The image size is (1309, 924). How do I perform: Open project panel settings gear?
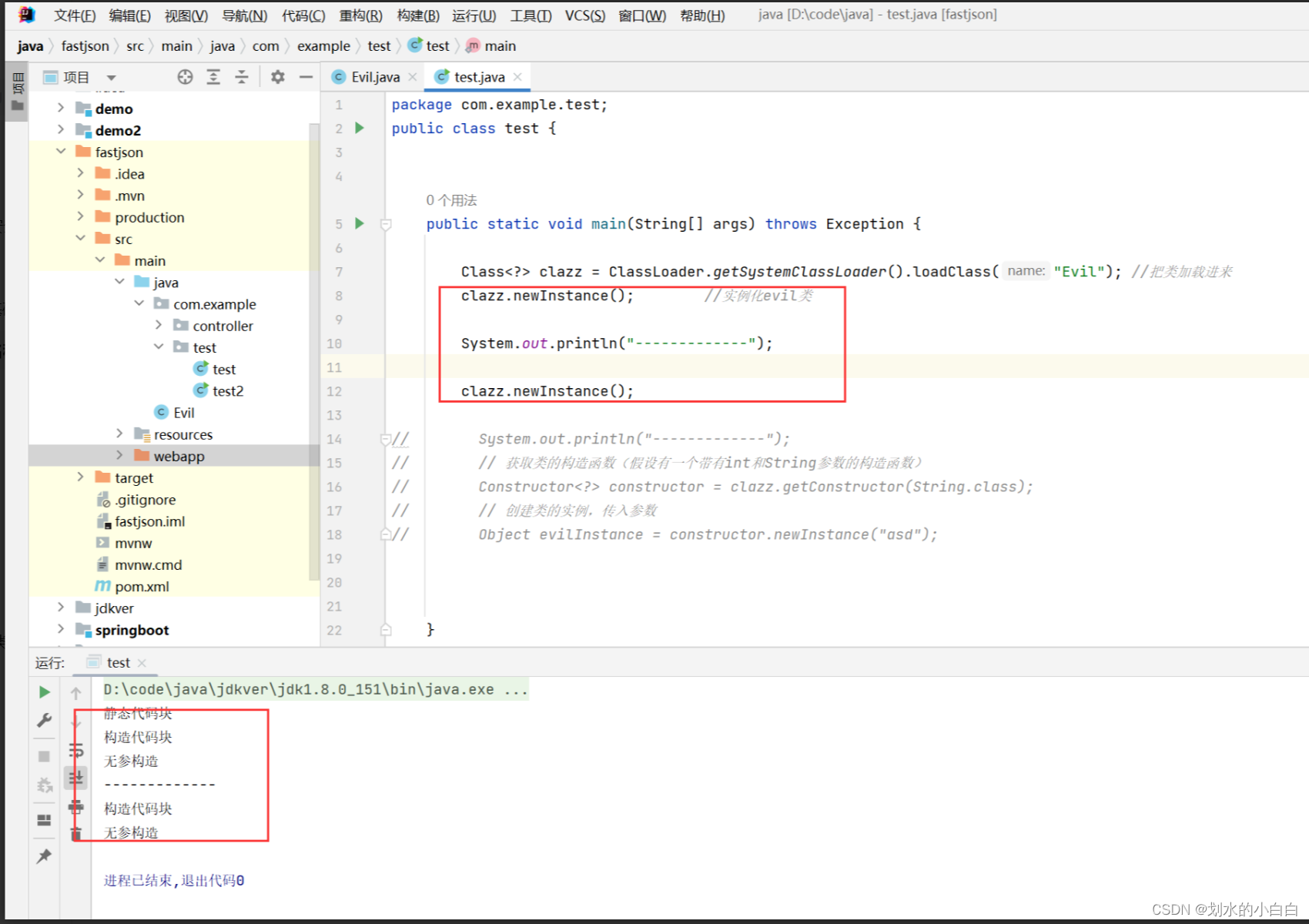pyautogui.click(x=278, y=77)
